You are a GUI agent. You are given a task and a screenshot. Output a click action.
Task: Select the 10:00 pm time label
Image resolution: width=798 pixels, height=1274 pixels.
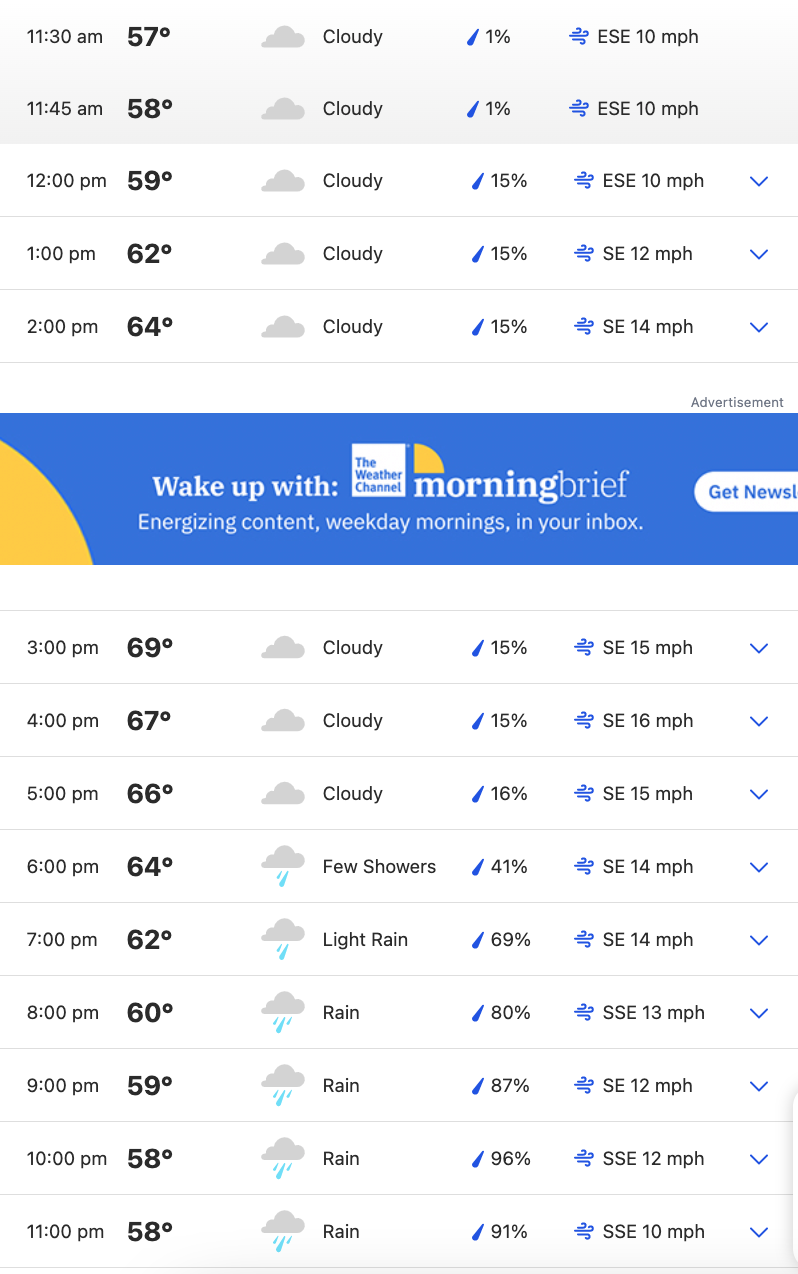click(67, 1159)
